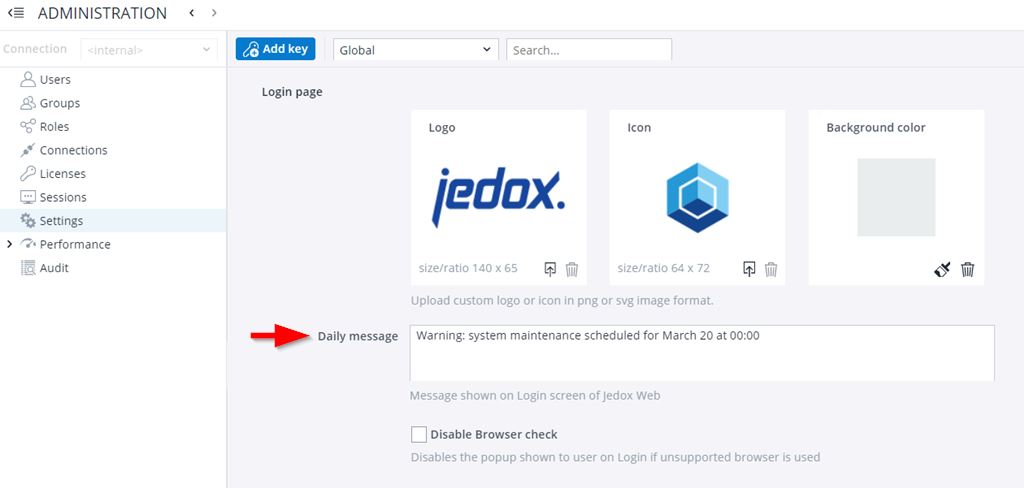
Task: Open the Performance section
Action: (x=75, y=244)
